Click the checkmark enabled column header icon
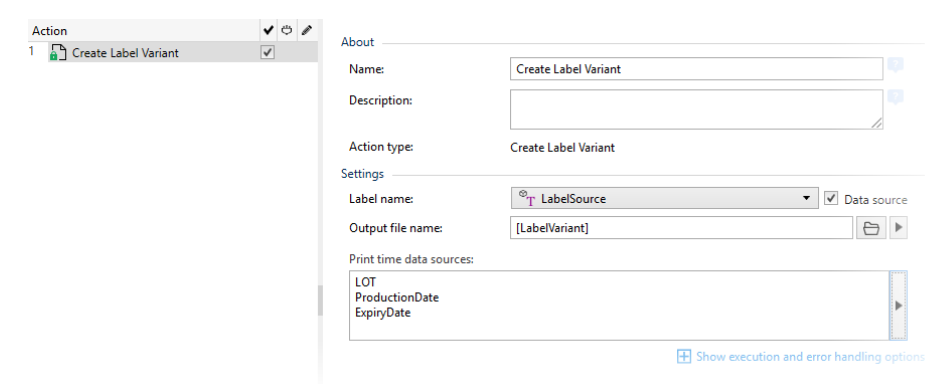The height and width of the screenshot is (384, 933). (x=268, y=30)
